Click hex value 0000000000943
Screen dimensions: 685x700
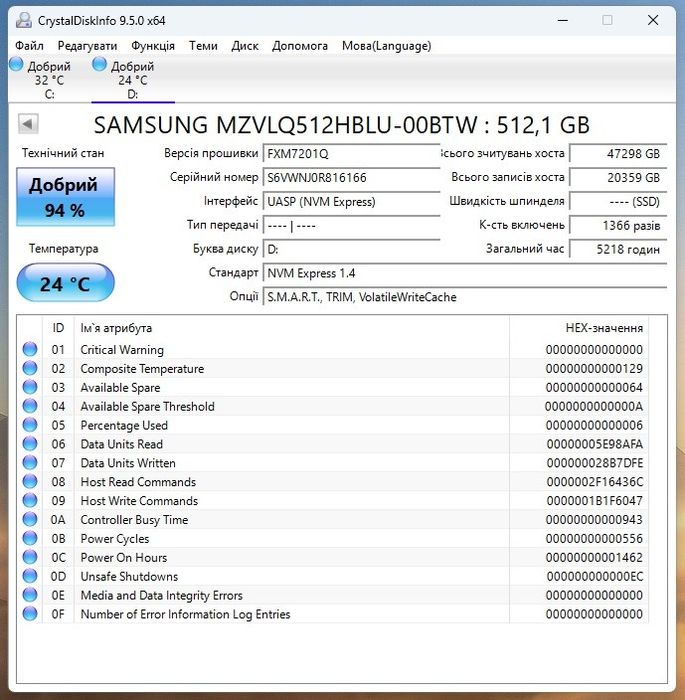coord(594,520)
